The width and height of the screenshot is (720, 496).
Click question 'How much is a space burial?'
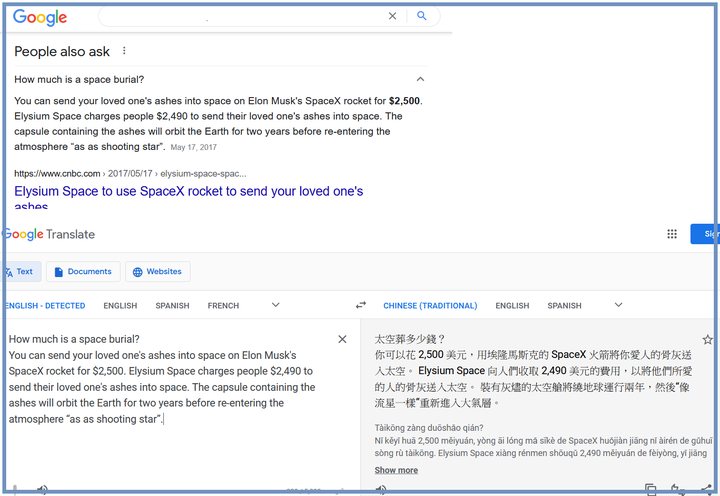(79, 79)
